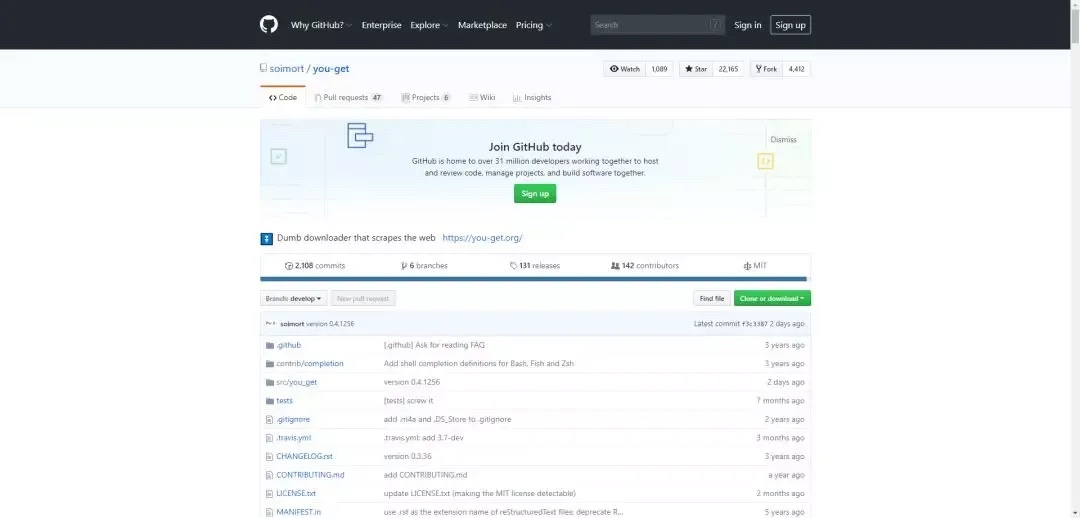This screenshot has height=518, width=1080.
Task: Open the 142 contributors list
Action: click(x=645, y=266)
